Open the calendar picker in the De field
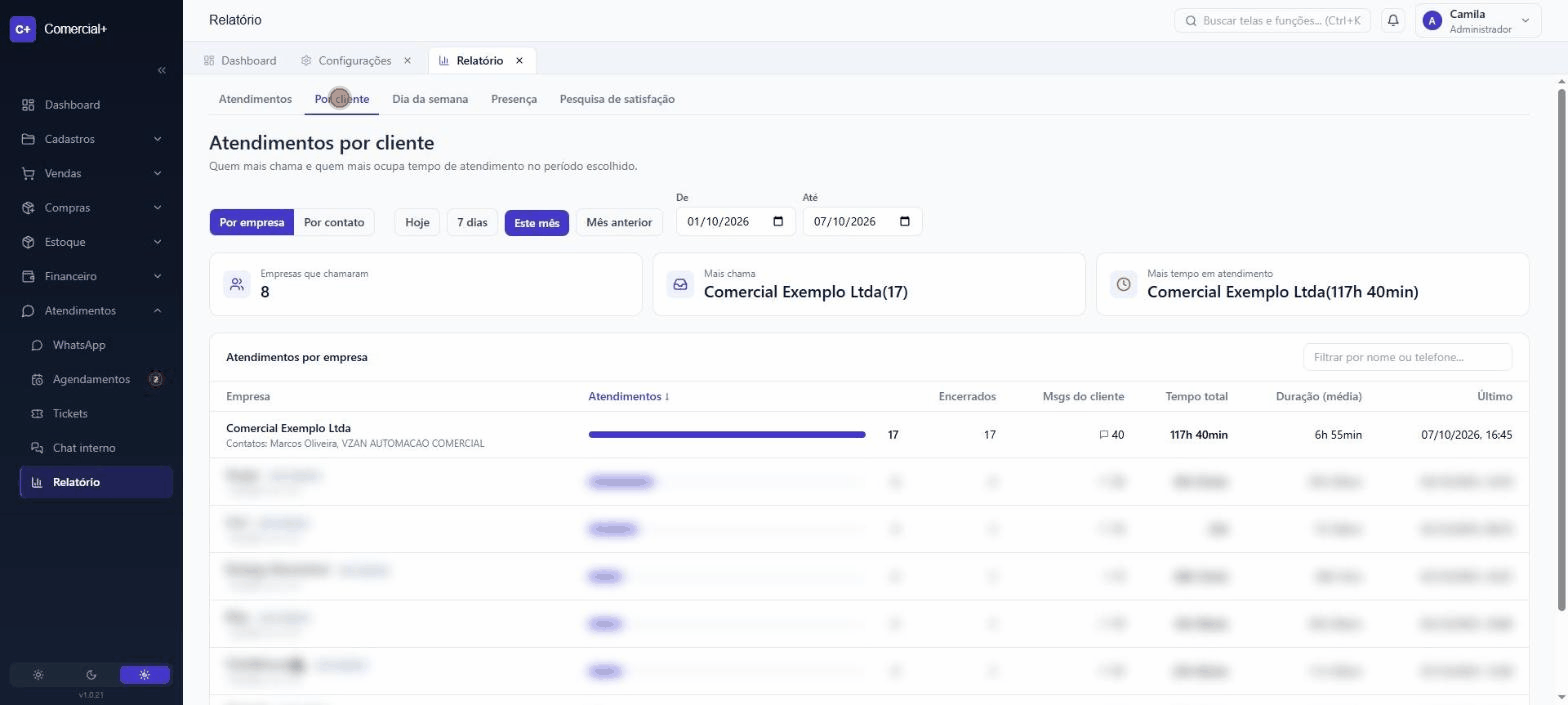Screen dimensions: 1568x705 click(x=778, y=221)
